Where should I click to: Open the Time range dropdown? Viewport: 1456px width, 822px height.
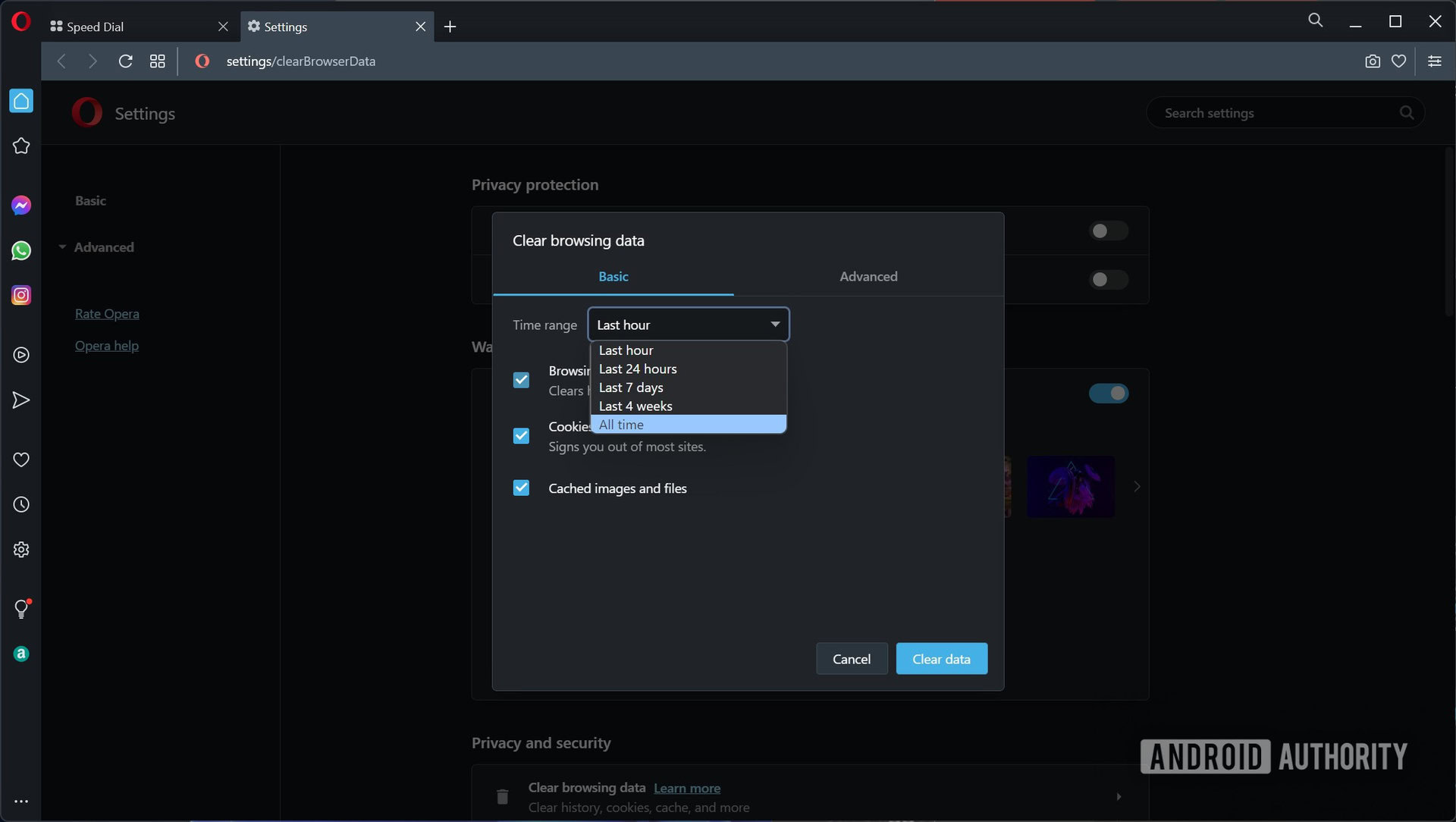(x=689, y=325)
